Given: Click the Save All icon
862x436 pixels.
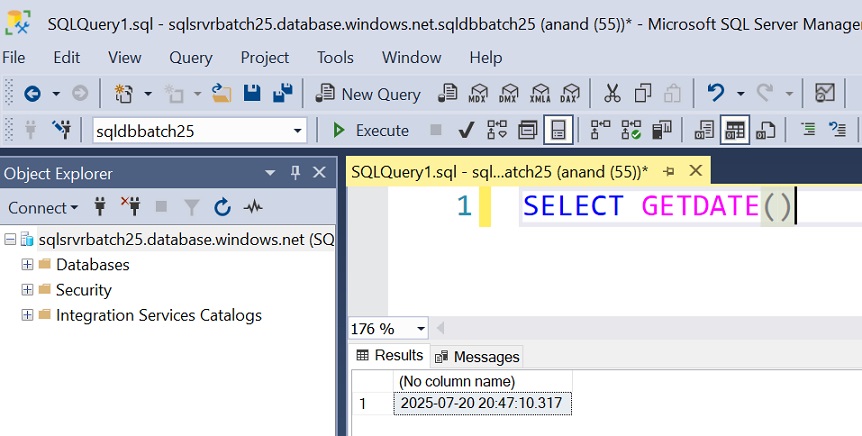Looking at the screenshot, I should pos(283,93).
